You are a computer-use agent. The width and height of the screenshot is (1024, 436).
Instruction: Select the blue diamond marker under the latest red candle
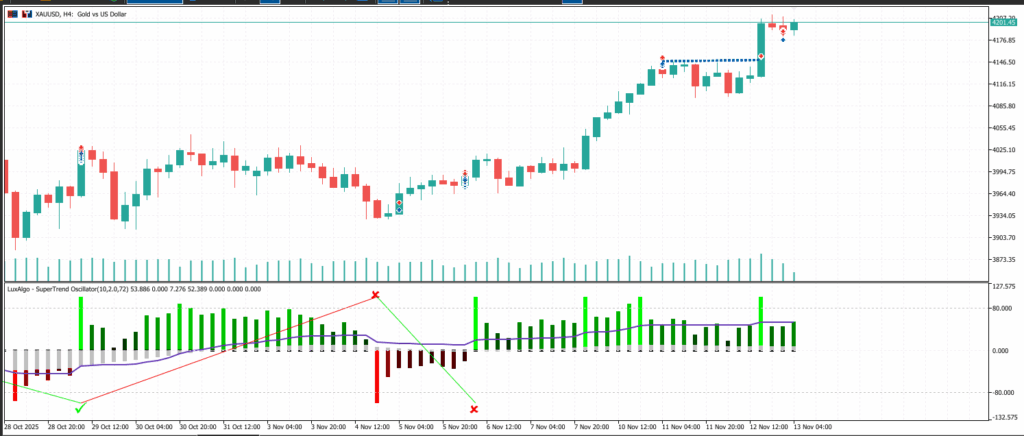[783, 40]
